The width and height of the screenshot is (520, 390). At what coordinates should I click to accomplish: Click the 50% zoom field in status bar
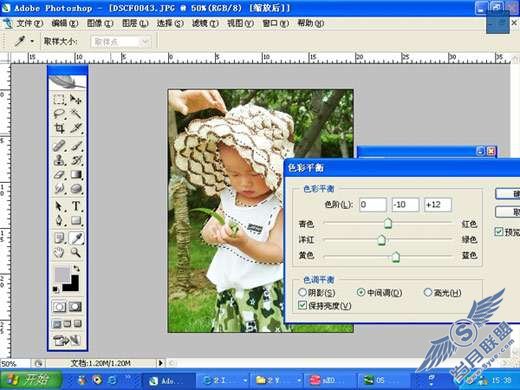pyautogui.click(x=15, y=363)
